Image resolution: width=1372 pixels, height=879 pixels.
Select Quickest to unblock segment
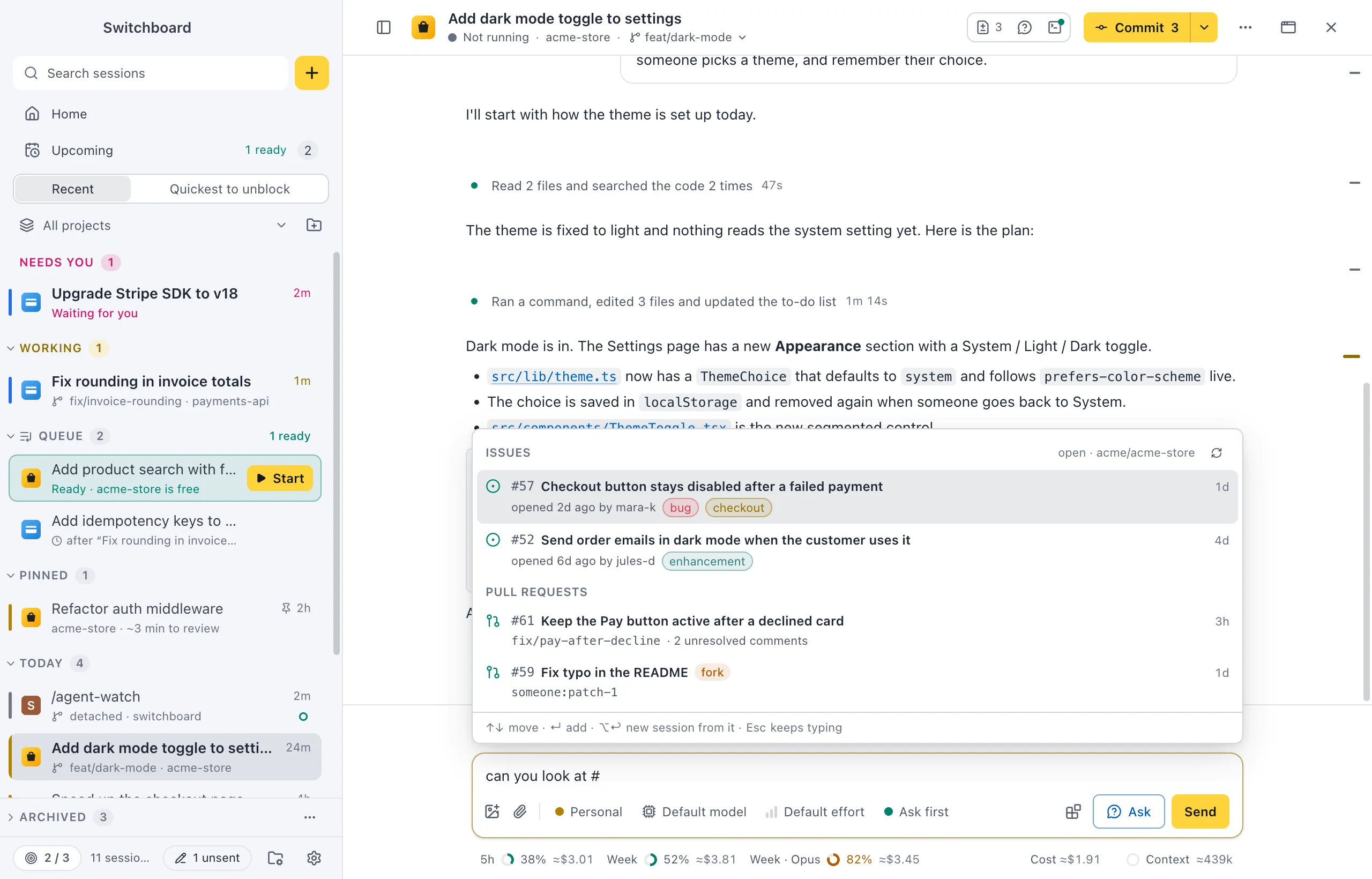[229, 189]
